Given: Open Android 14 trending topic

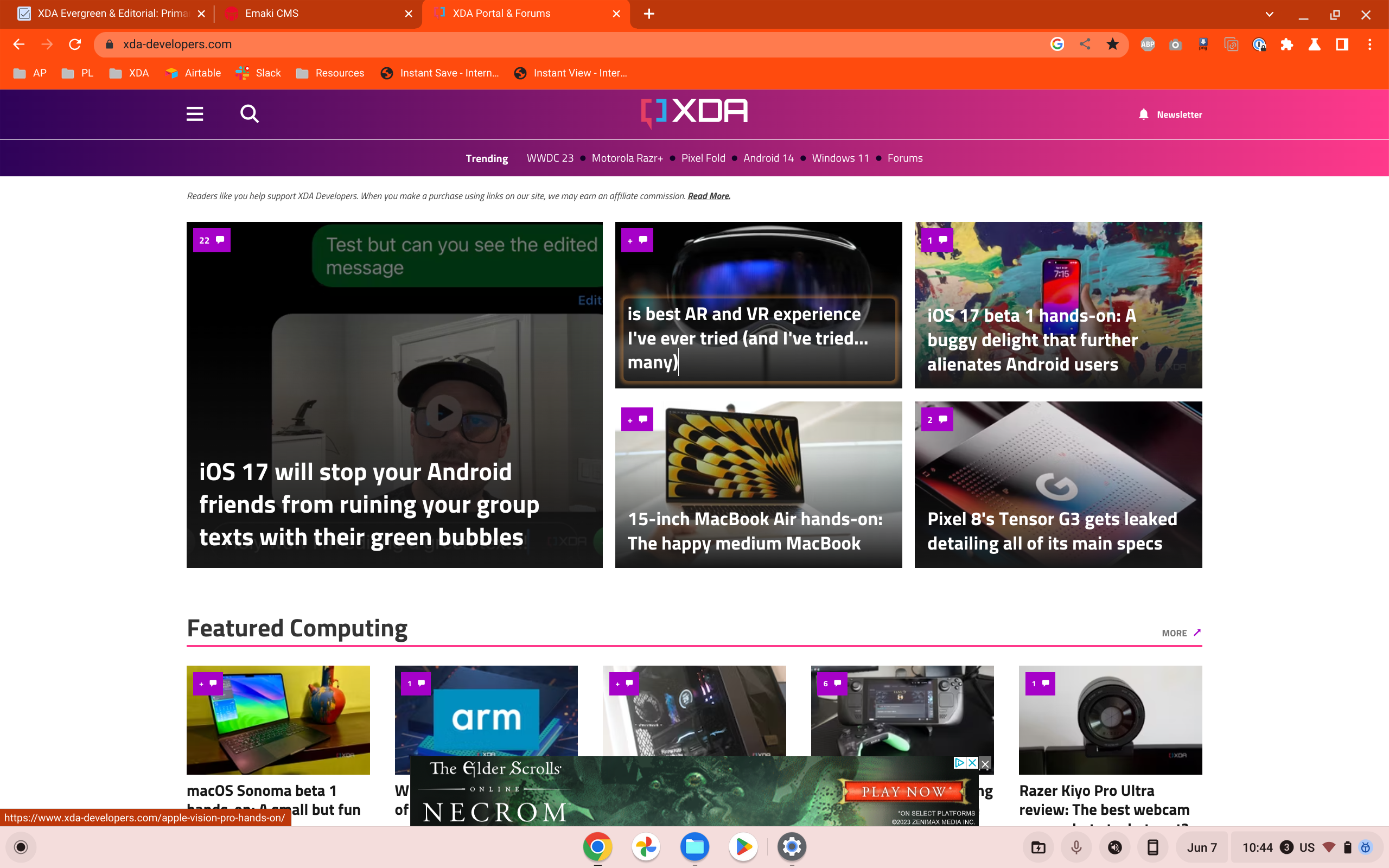Looking at the screenshot, I should [768, 158].
